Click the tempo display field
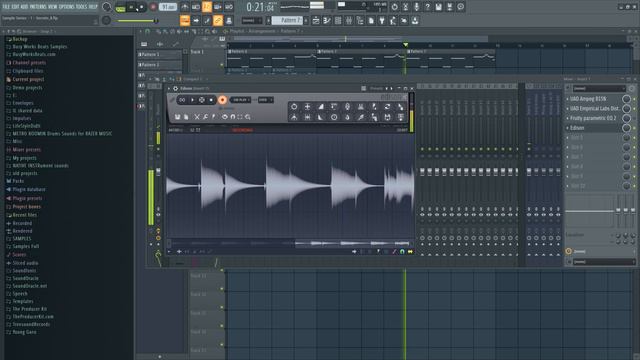 pyautogui.click(x=168, y=7)
